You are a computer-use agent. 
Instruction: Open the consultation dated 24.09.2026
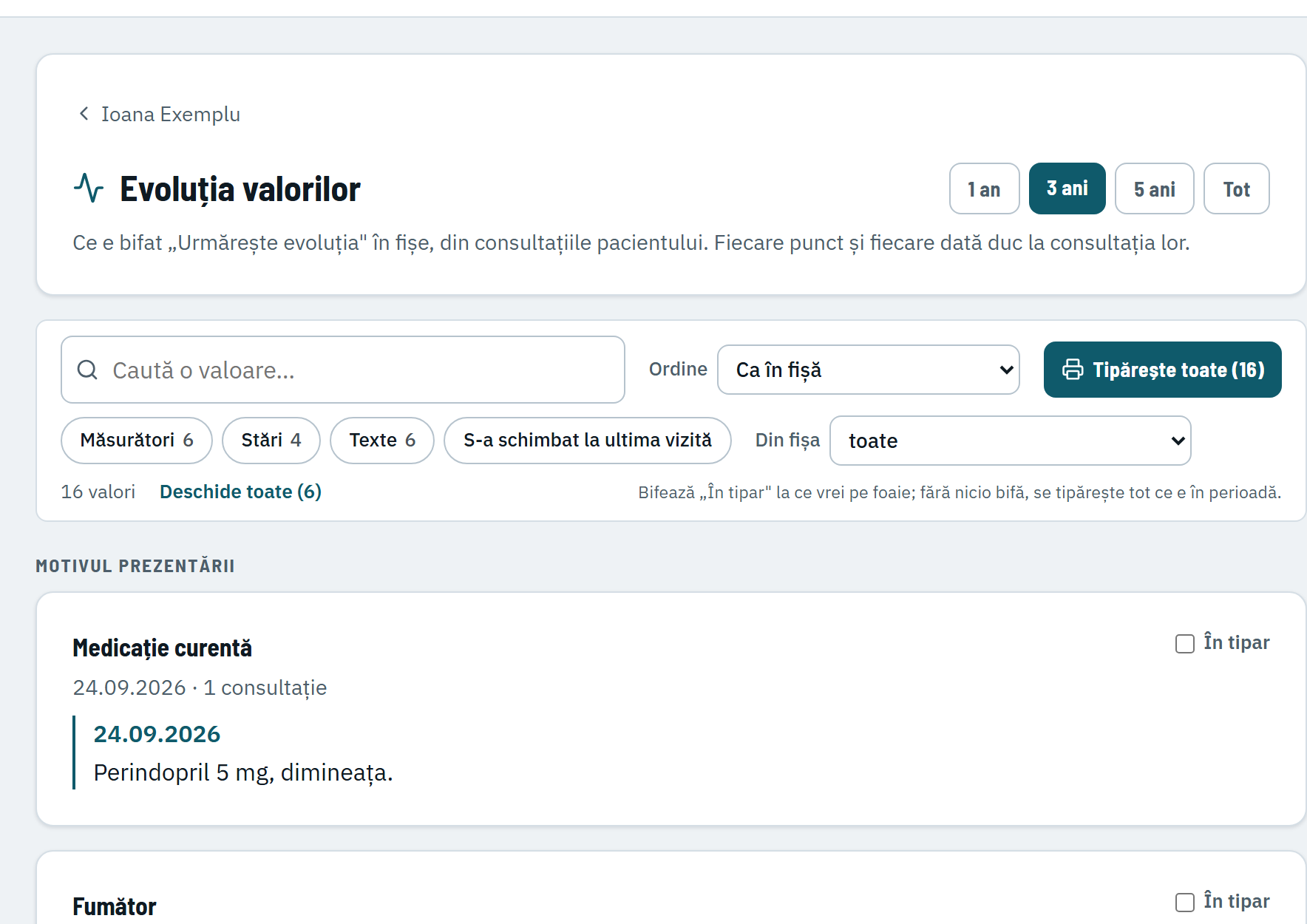click(x=157, y=734)
